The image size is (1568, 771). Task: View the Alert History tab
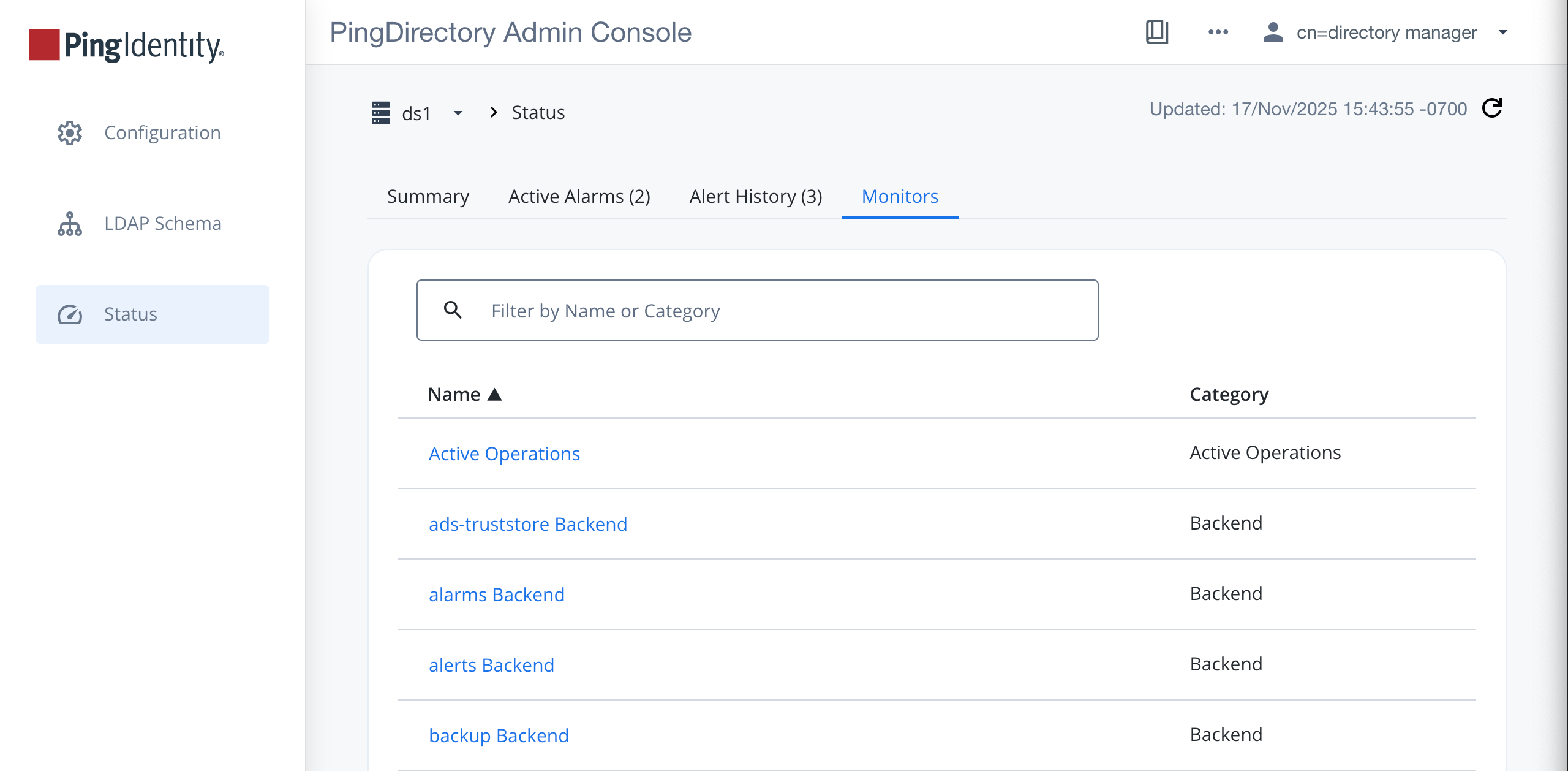point(755,196)
